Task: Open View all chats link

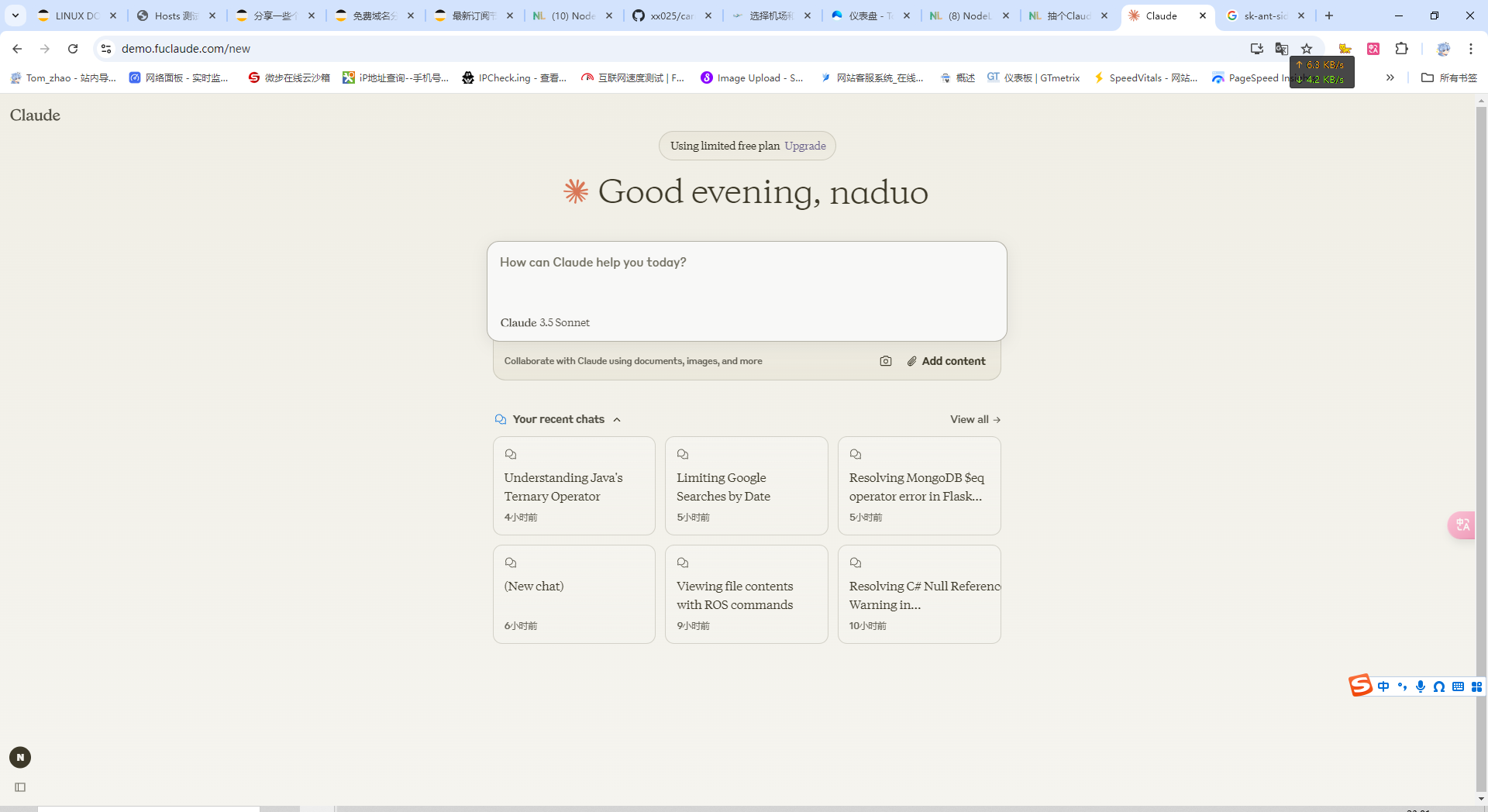Action: coord(975,419)
